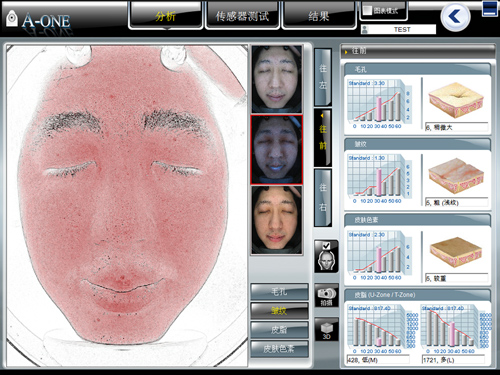Click the 皮肤色素 Standard 2.30 bar chart
The image size is (500, 375).
tap(379, 256)
